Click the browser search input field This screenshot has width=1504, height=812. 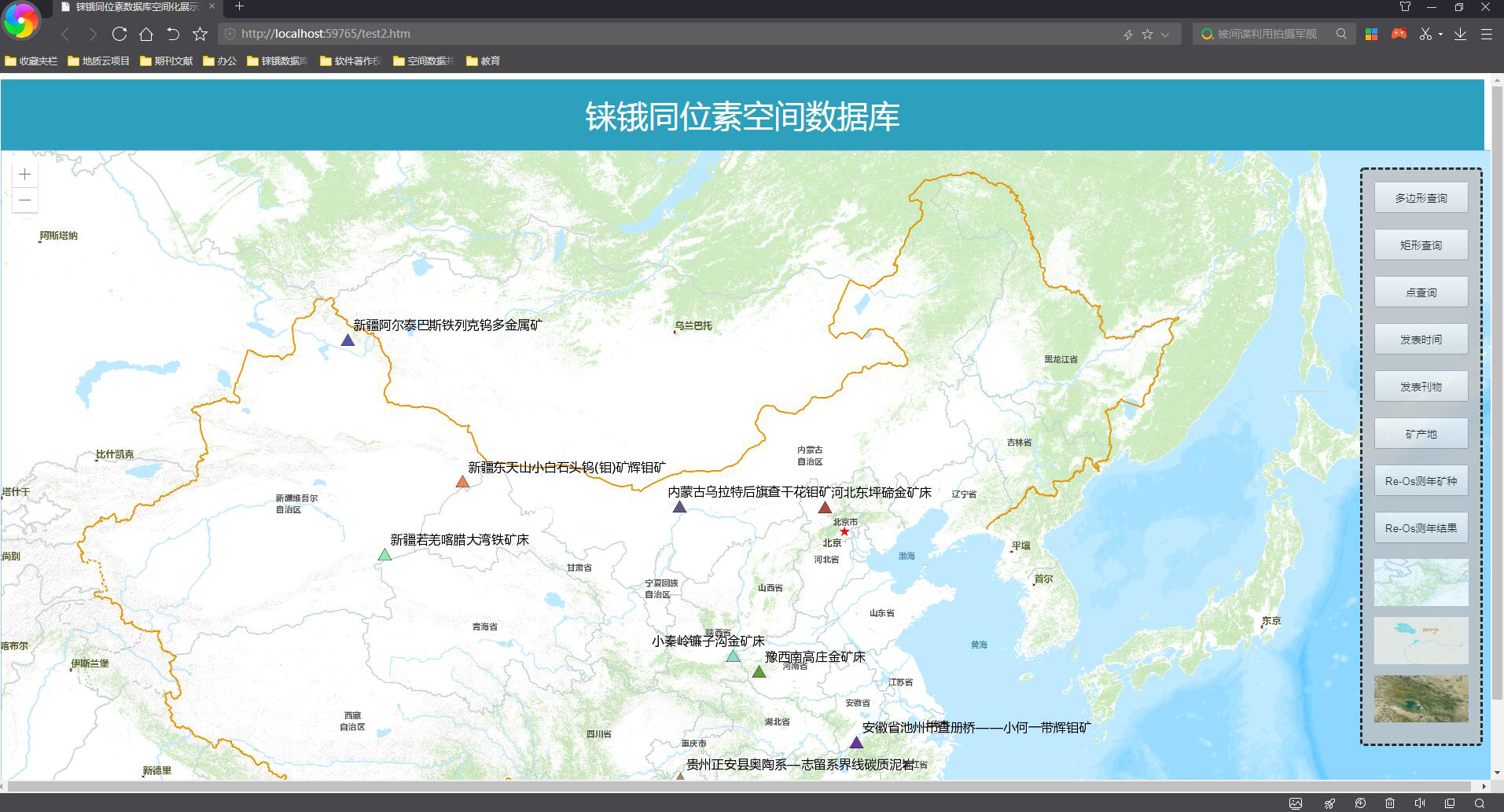(x=1267, y=34)
